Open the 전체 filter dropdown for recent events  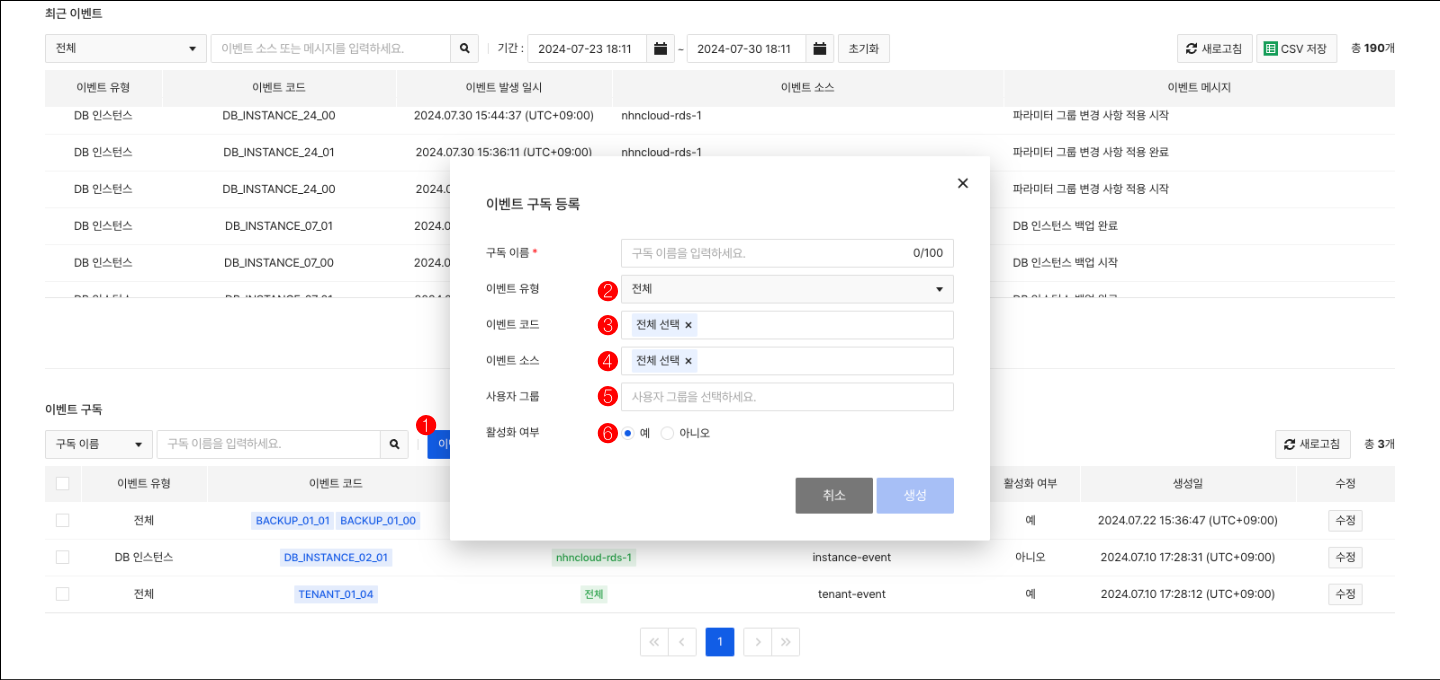click(x=125, y=48)
